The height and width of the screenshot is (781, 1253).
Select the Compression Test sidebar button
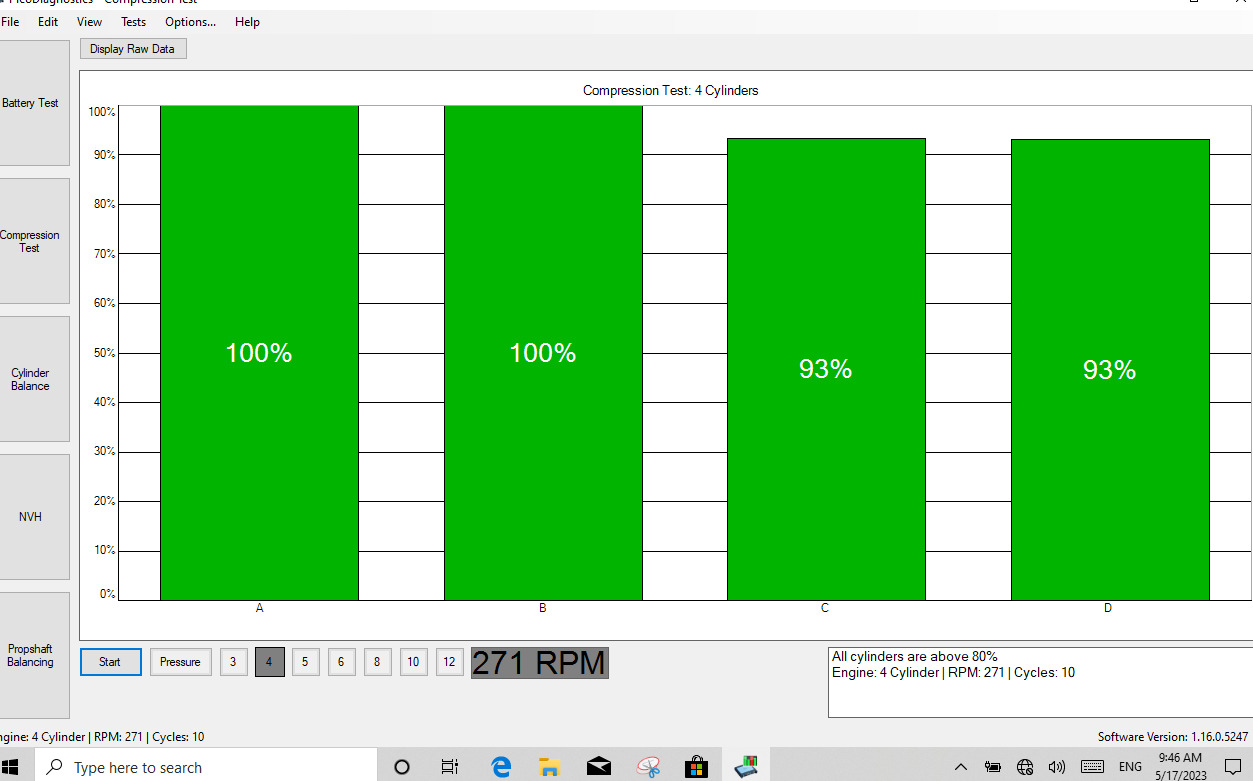(x=33, y=241)
